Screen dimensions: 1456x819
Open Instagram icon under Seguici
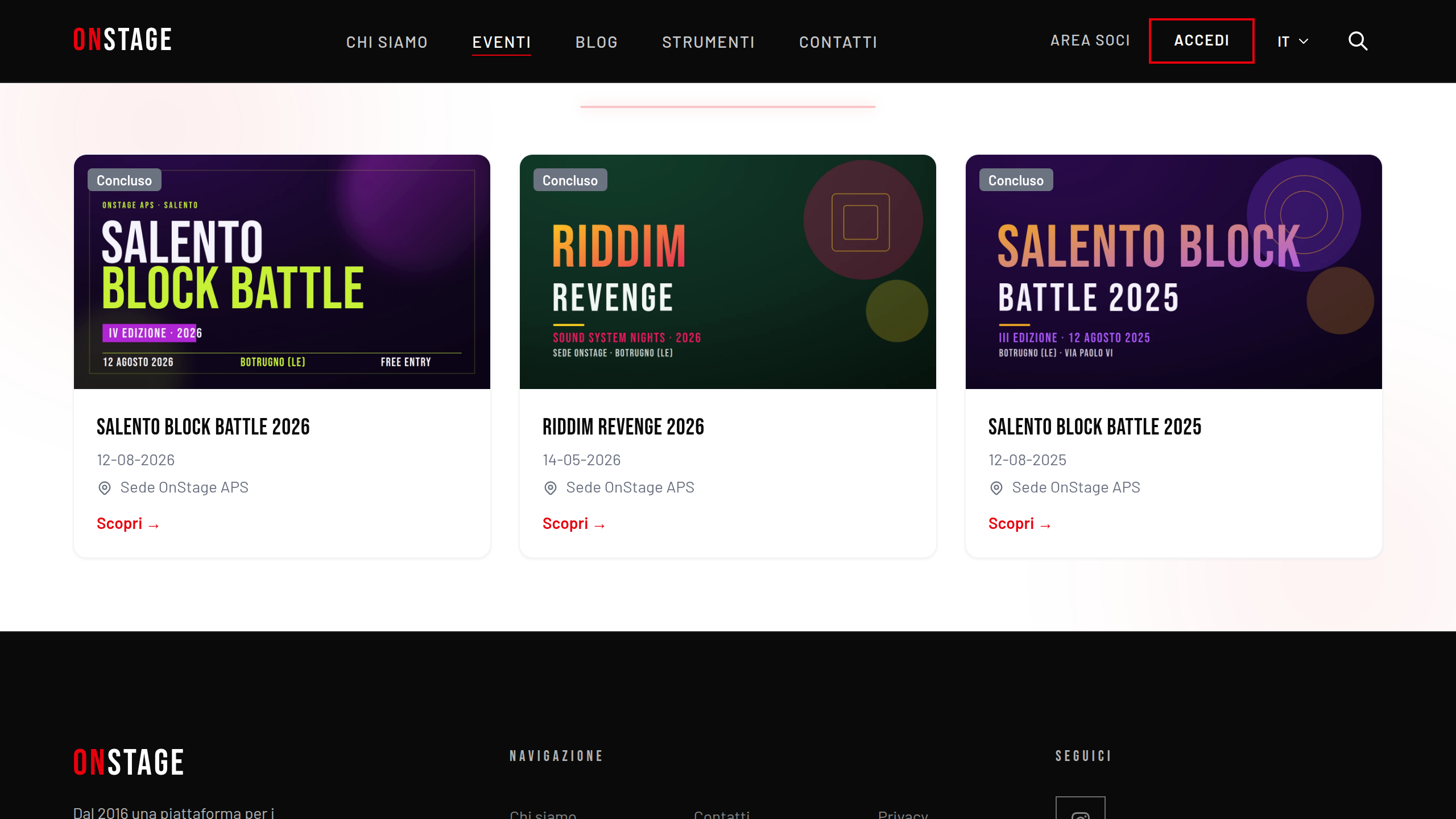coord(1081,809)
